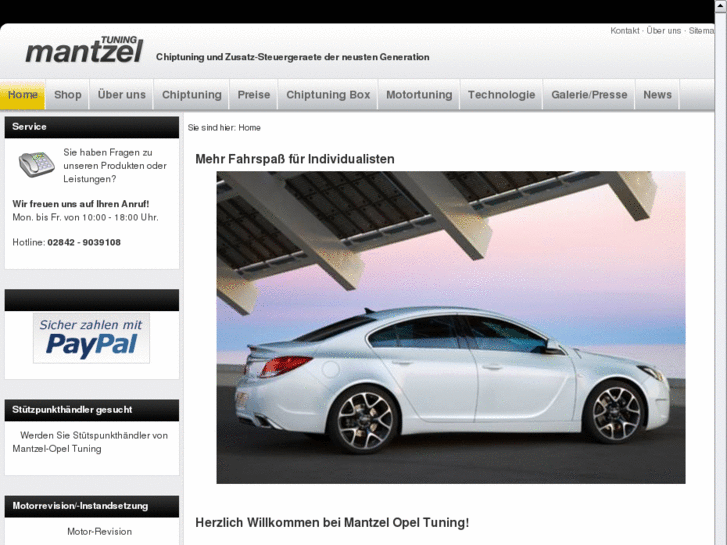
Task: Click the Werden Sie Stütspunkthändler text
Action: 90,442
